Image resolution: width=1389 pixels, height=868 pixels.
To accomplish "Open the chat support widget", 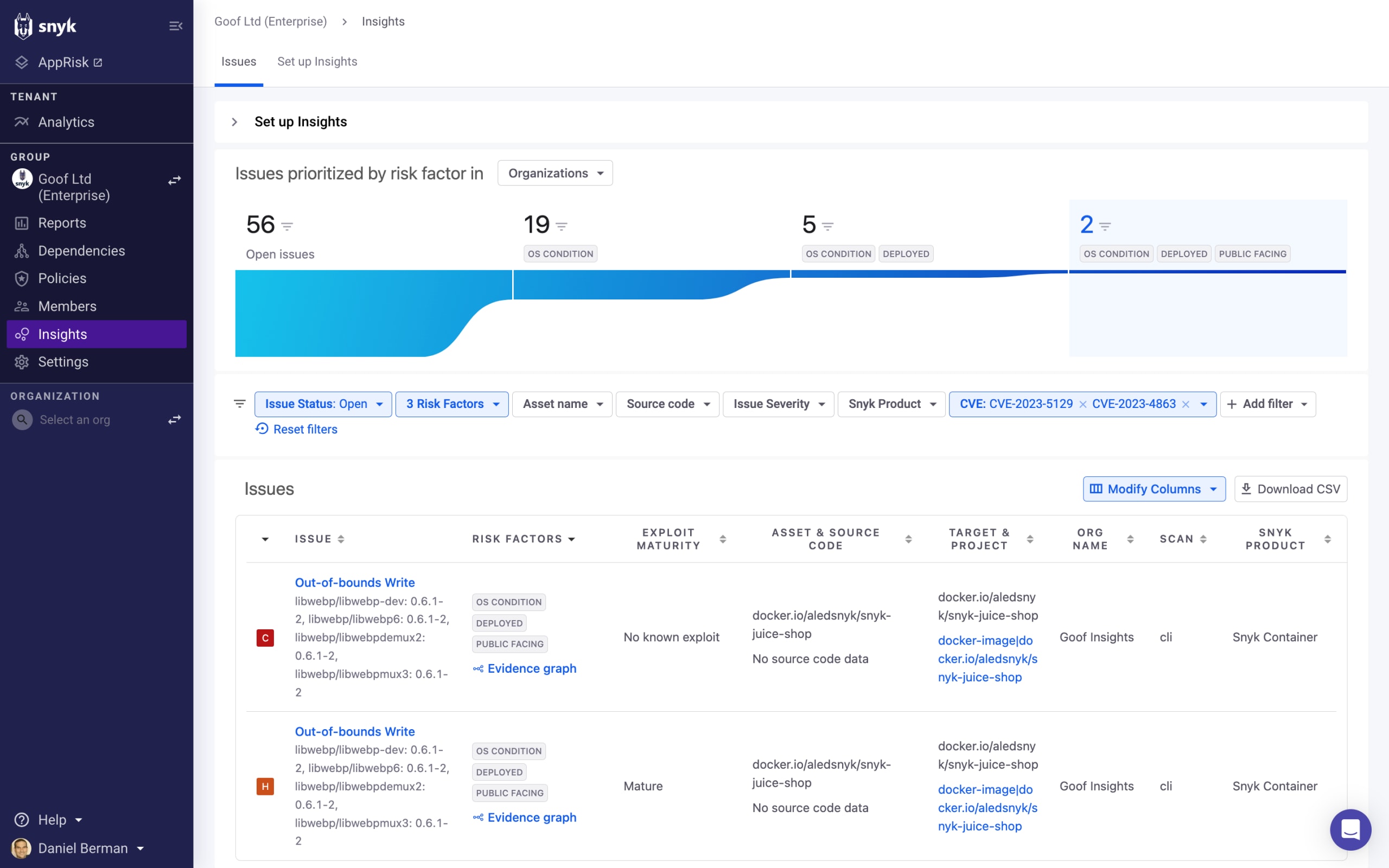I will coord(1350,829).
